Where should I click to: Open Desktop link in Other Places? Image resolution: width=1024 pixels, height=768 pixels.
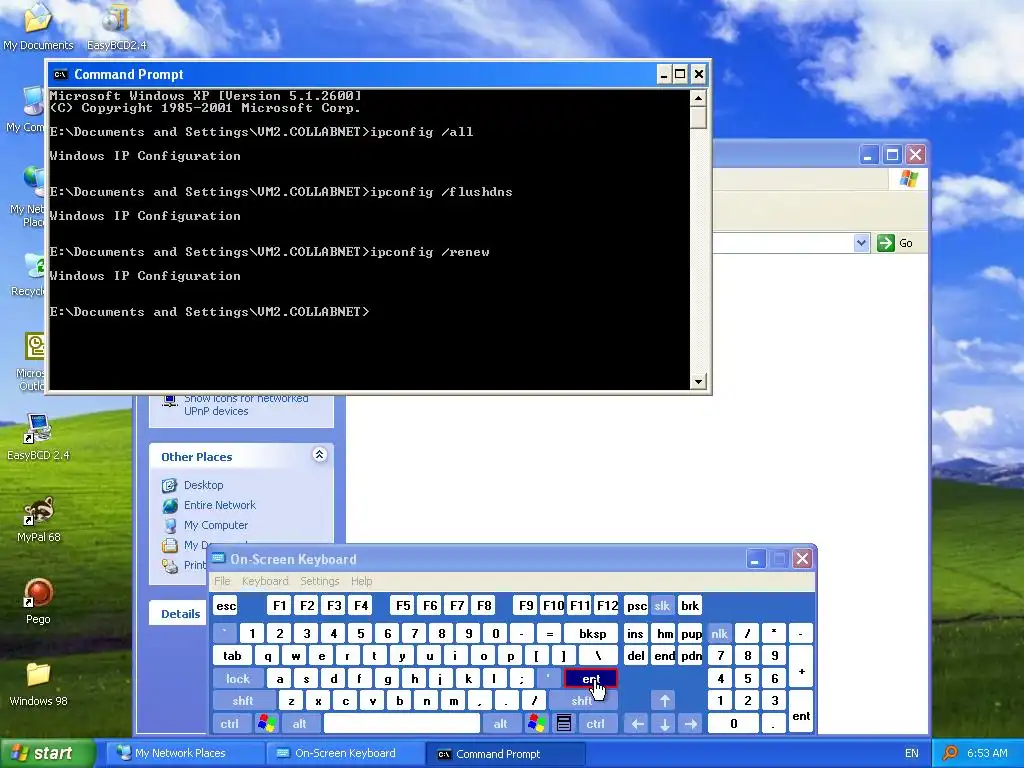[x=203, y=485]
